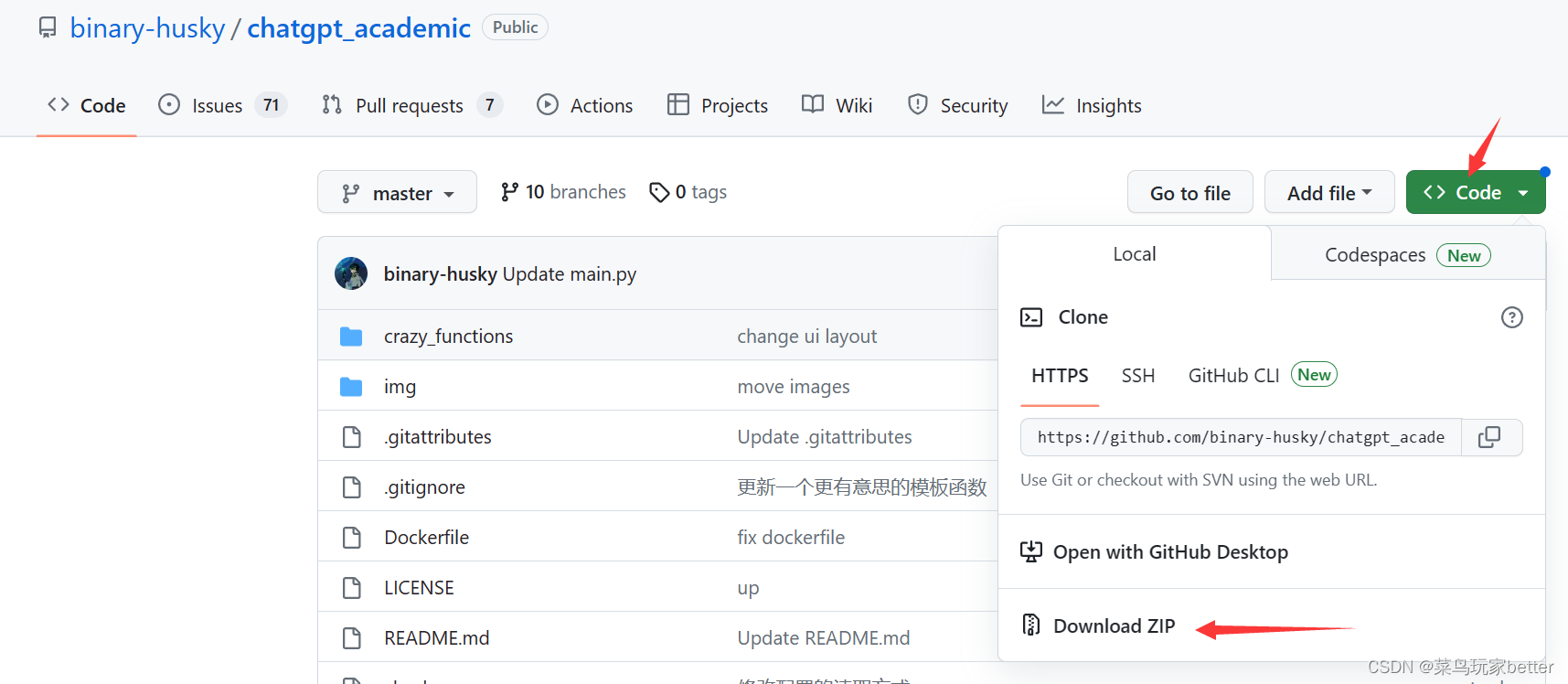Click the .gitattributes file icon
Screen dimensions: 1568x684
click(351, 437)
